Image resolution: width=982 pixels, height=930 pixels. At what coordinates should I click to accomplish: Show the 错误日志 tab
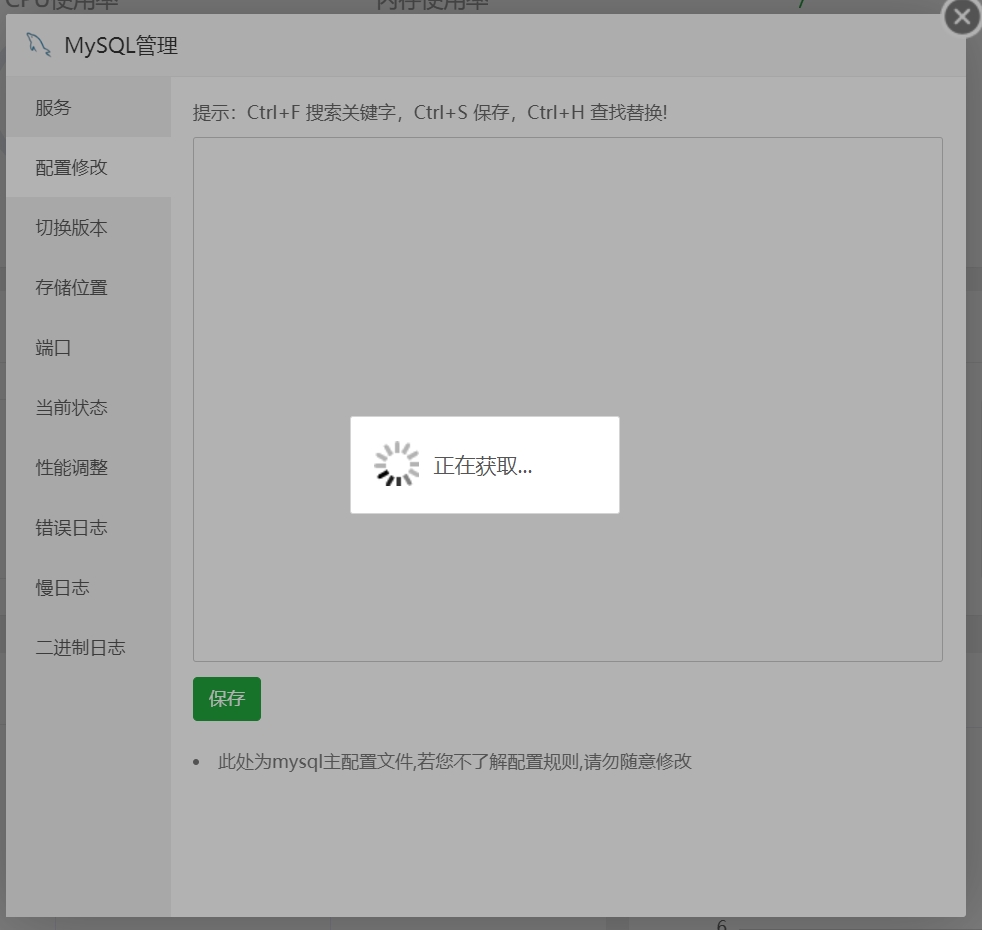coord(88,528)
